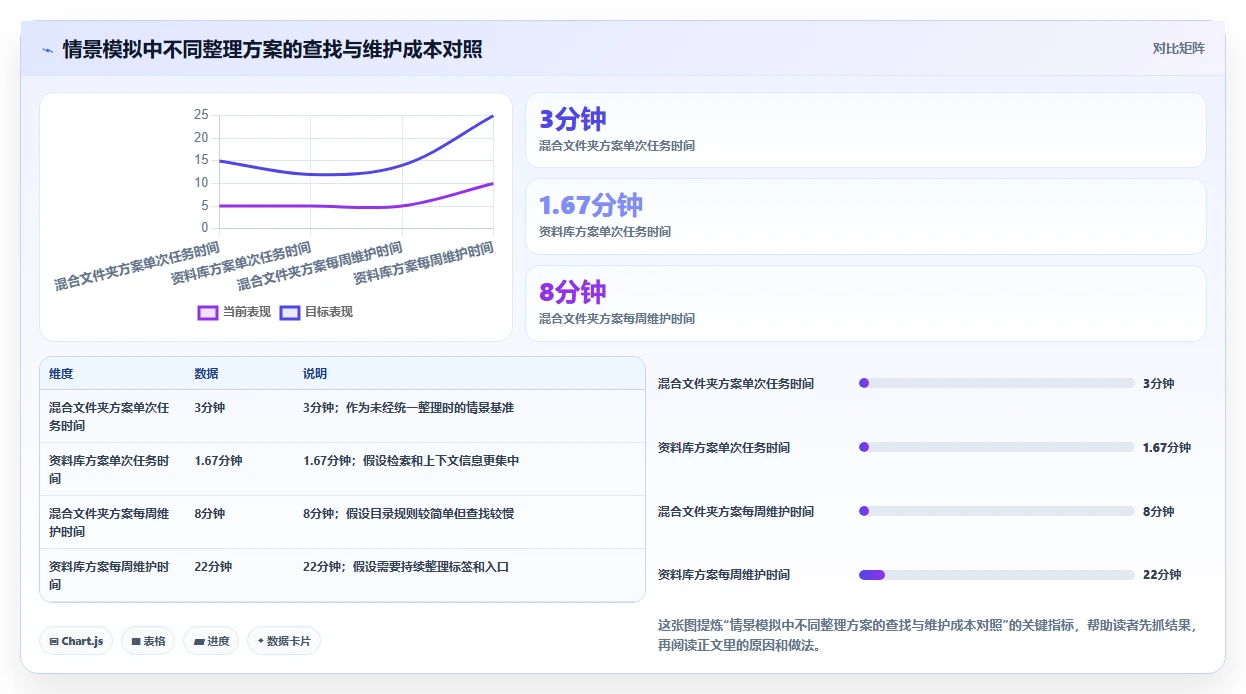Image resolution: width=1246 pixels, height=694 pixels.
Task: Click table cell 资料库方案每周维护时间
Action: click(110, 575)
